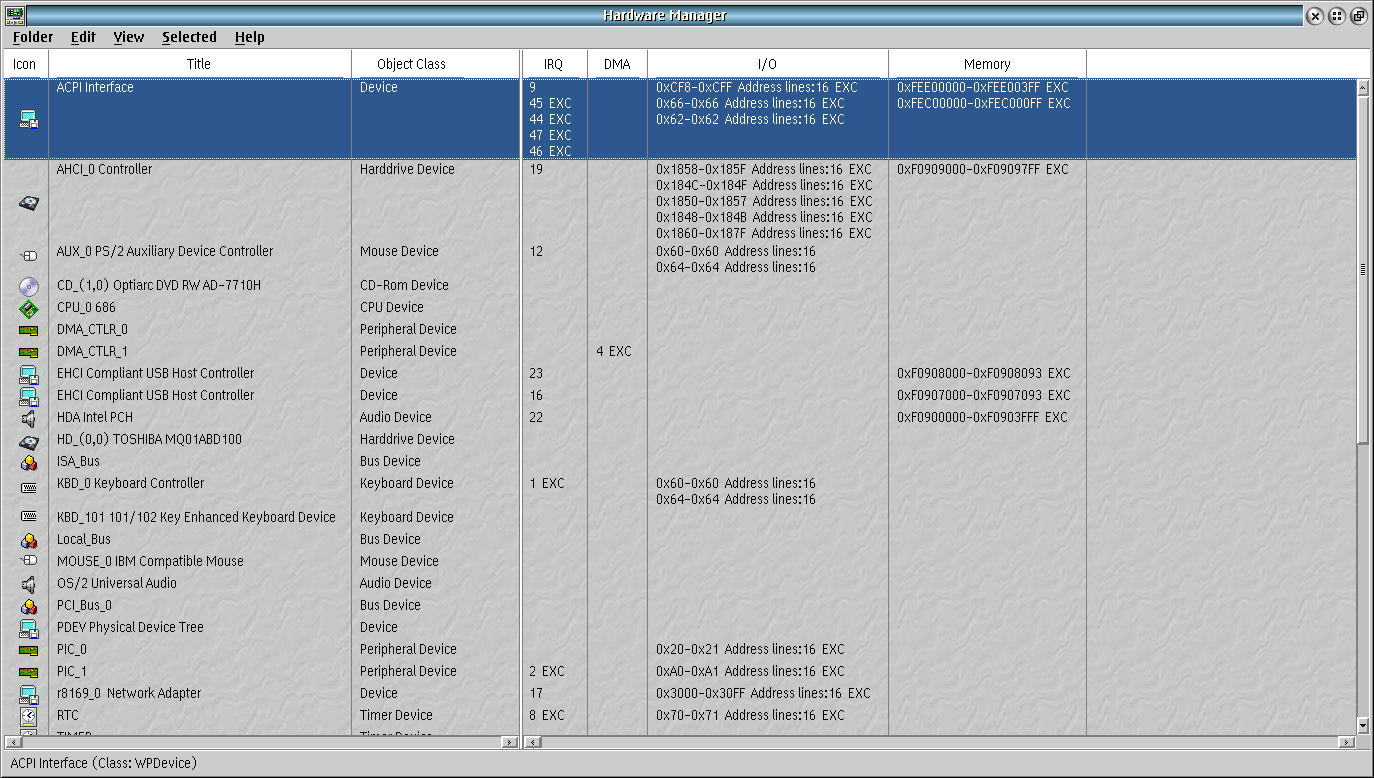Click the HDA Intel PCH speaker icon

coord(28,418)
